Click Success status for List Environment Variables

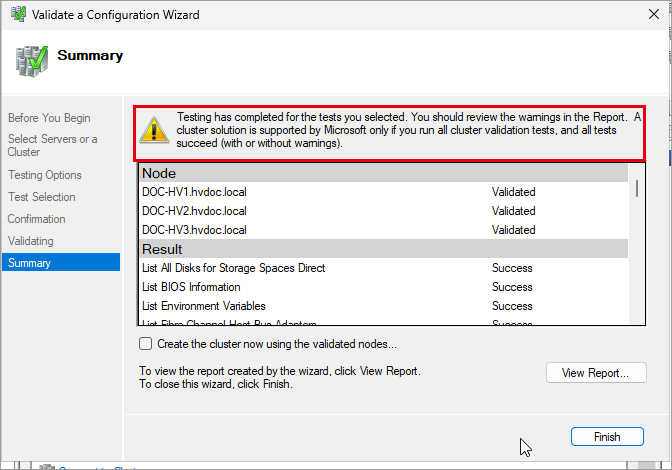click(x=512, y=306)
